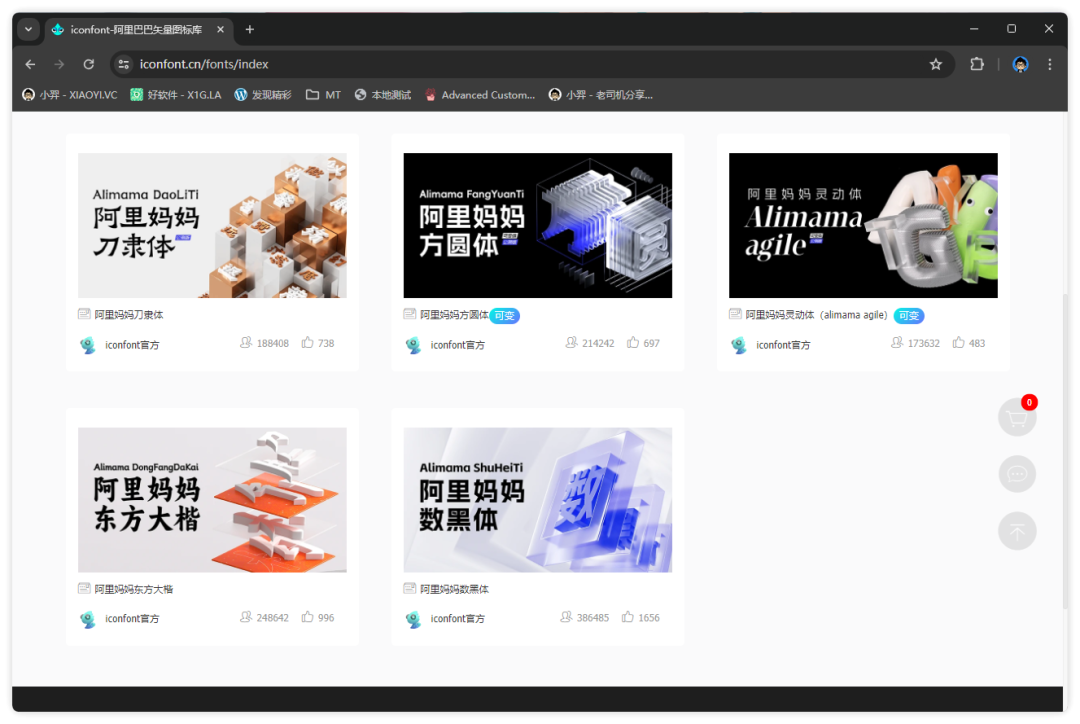
Task: Click the Alimama FangYuanTi preview image
Action: pos(537,225)
